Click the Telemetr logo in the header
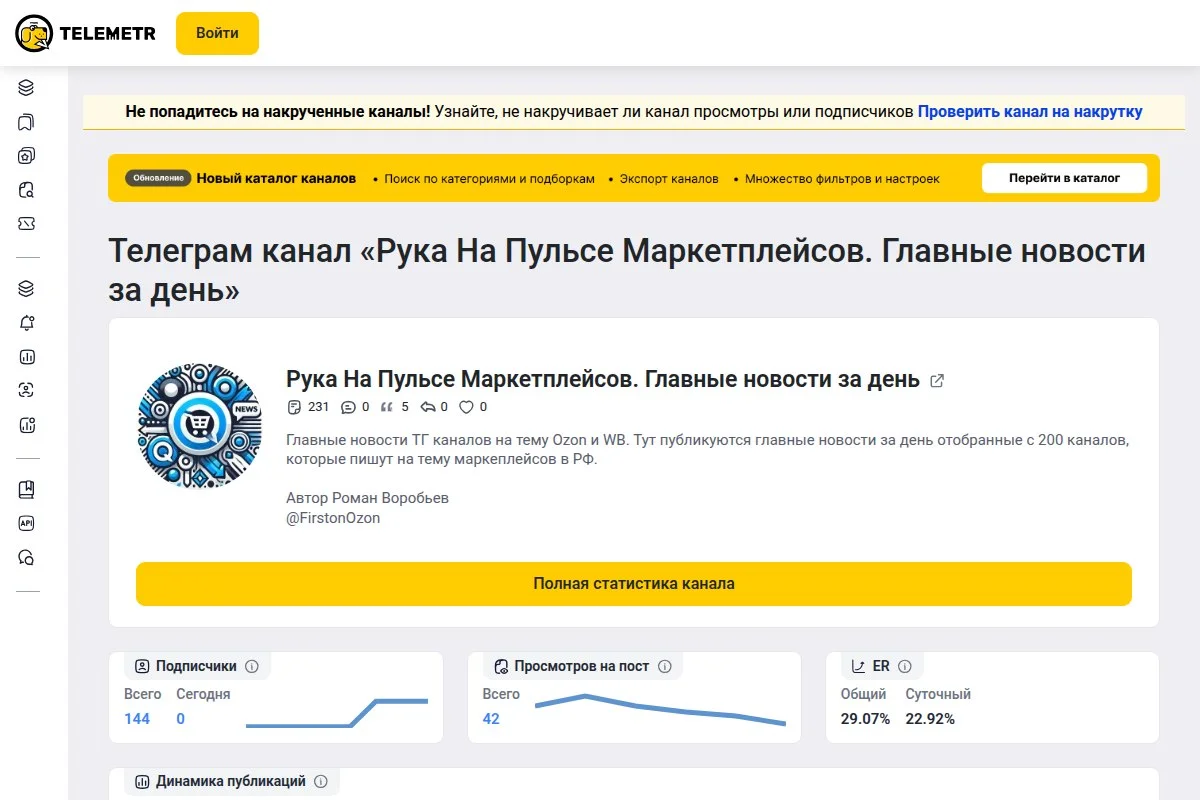The width and height of the screenshot is (1200, 800). click(86, 34)
